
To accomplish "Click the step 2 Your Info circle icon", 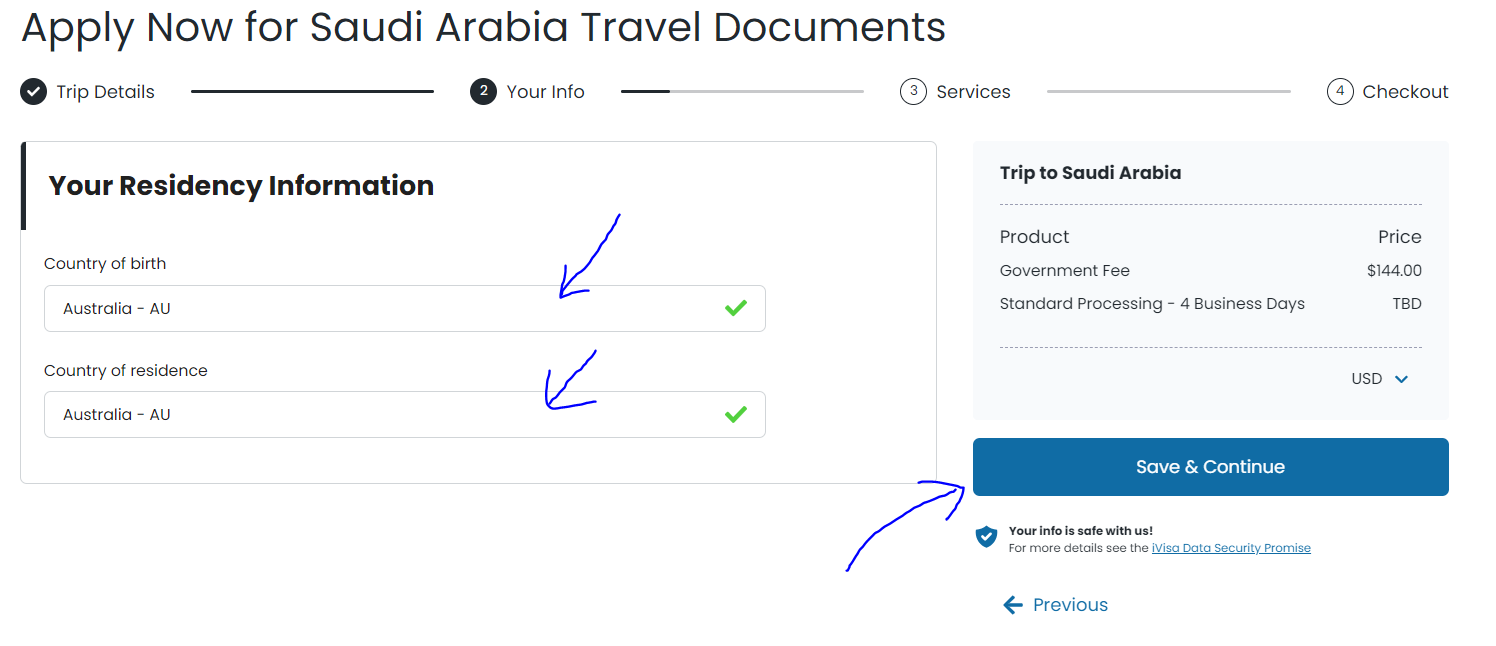I will point(483,91).
